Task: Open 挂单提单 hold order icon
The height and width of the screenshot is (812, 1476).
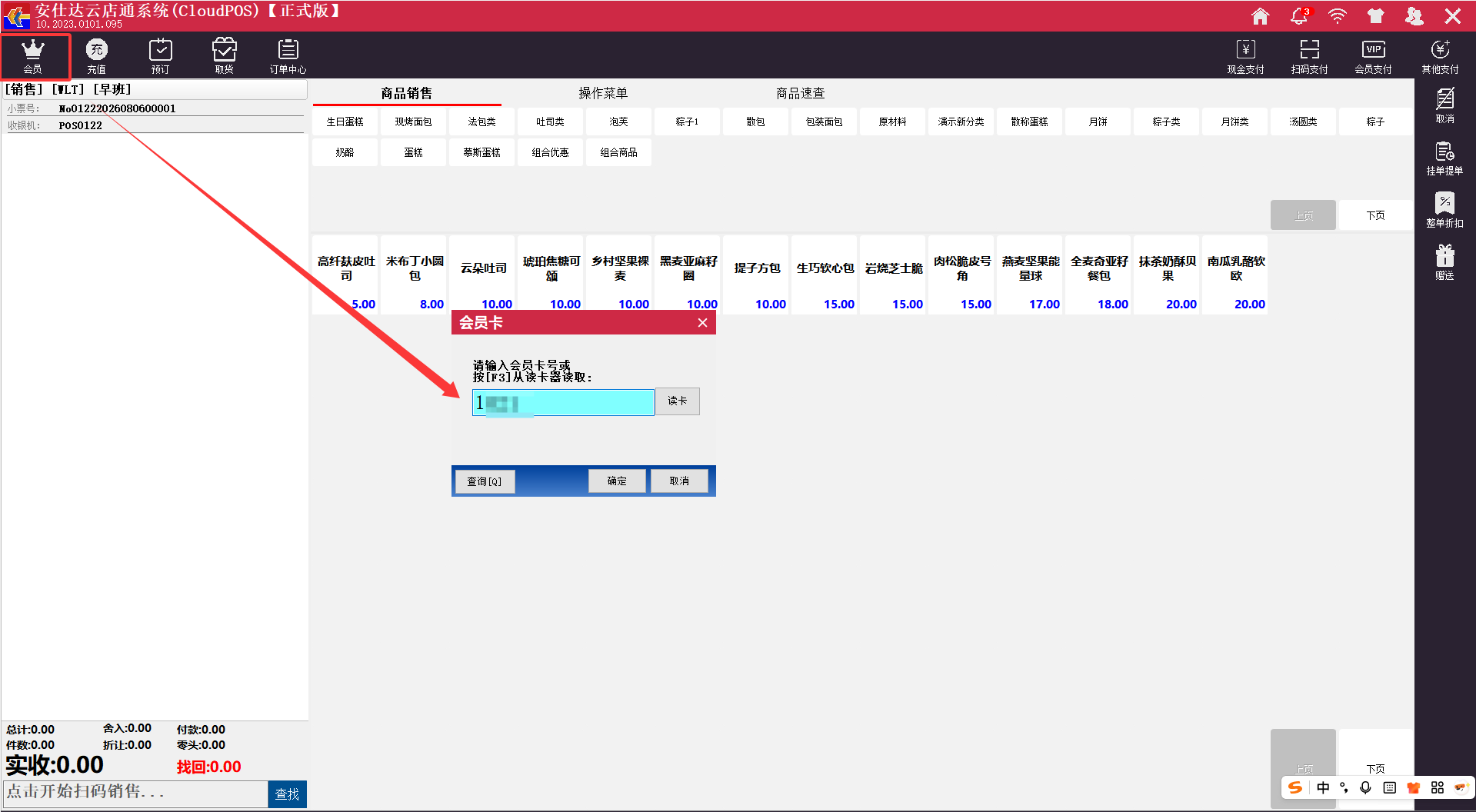Action: (x=1444, y=158)
